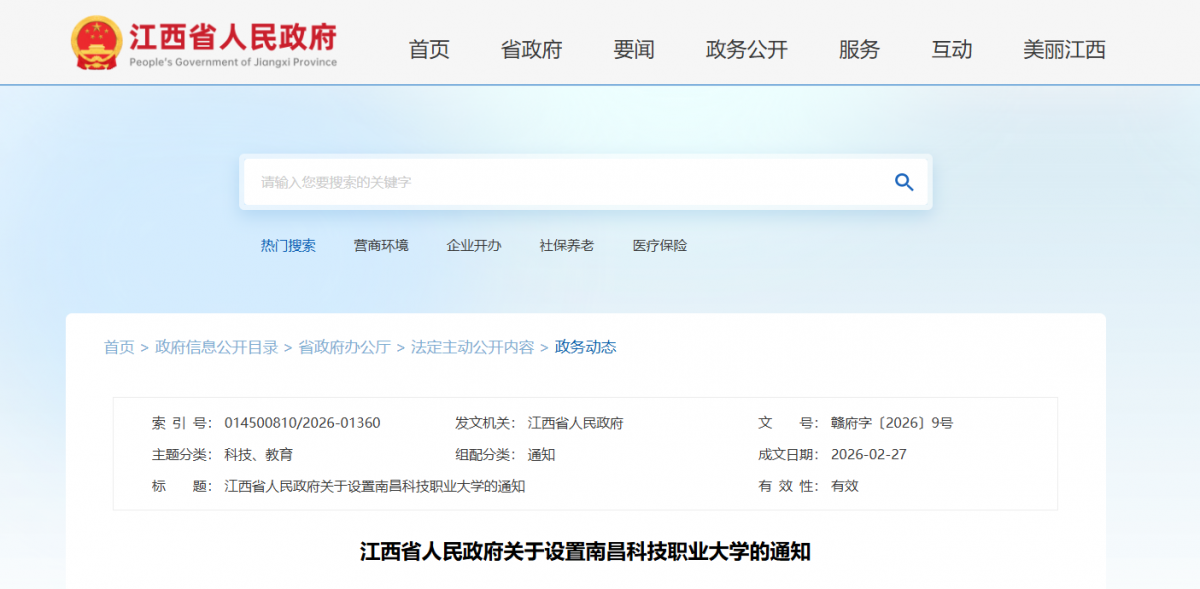Image resolution: width=1200 pixels, height=589 pixels.
Task: Click the 企业开办 hot search link
Action: pyautogui.click(x=474, y=246)
